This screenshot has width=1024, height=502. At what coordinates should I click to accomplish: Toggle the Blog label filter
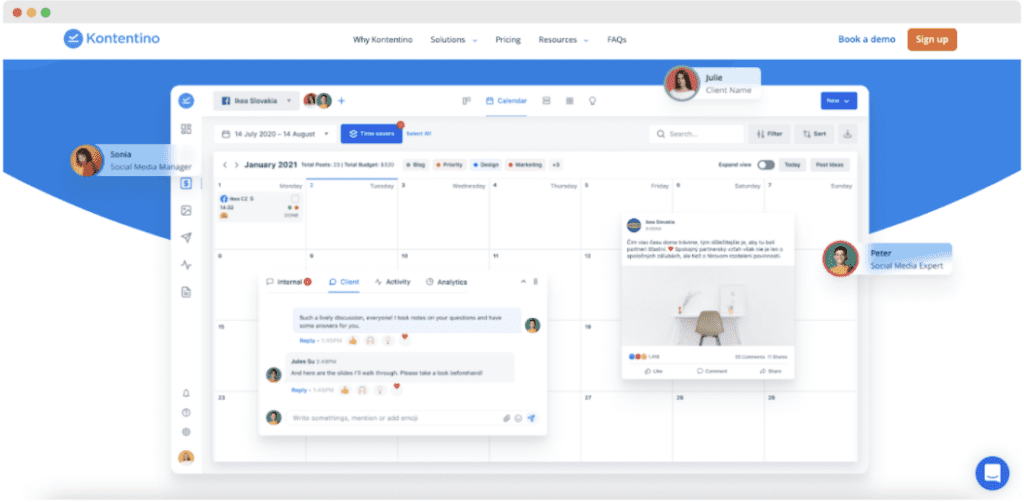[x=415, y=165]
